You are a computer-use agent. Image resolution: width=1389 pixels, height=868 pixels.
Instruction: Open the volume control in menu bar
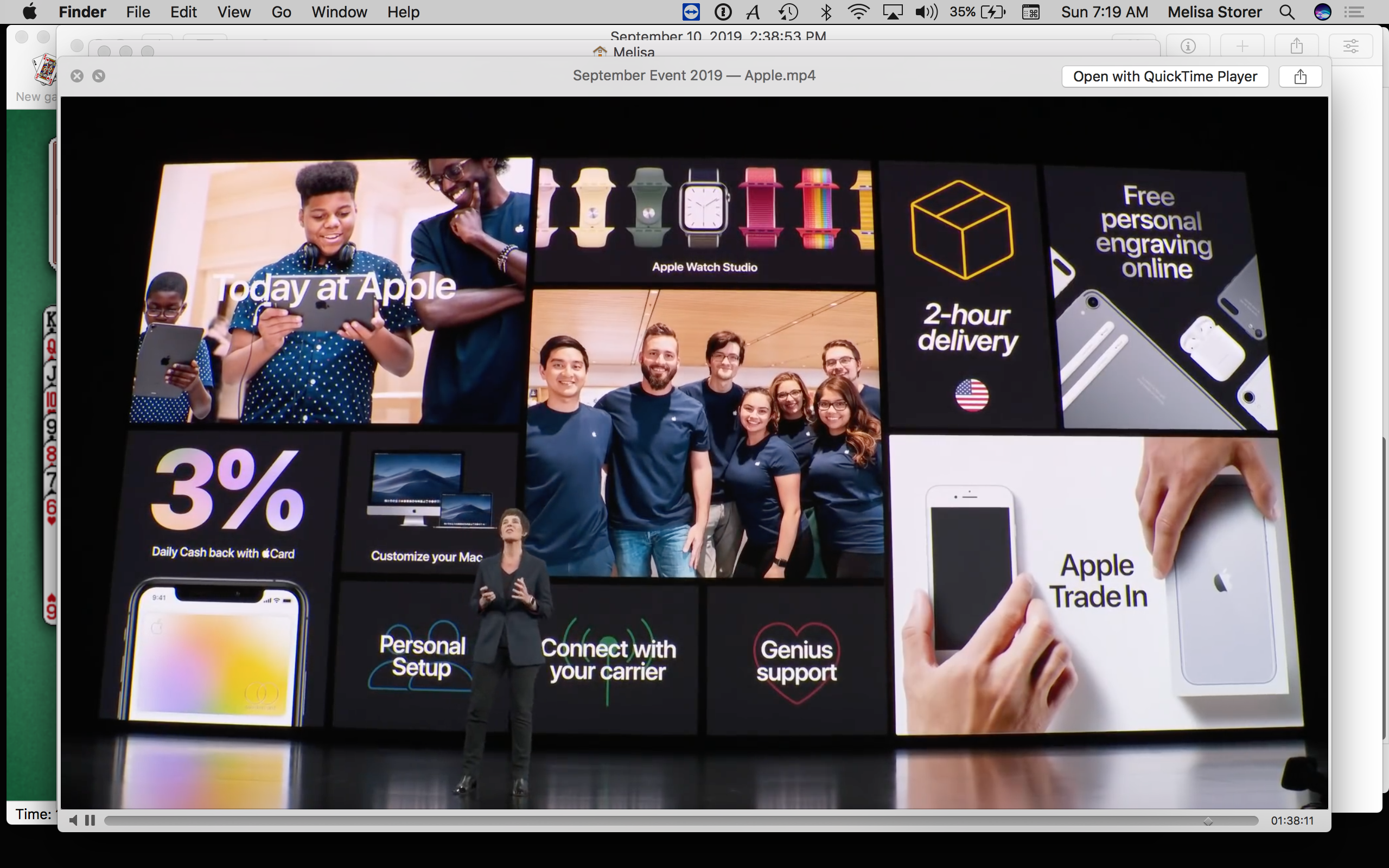(x=926, y=12)
